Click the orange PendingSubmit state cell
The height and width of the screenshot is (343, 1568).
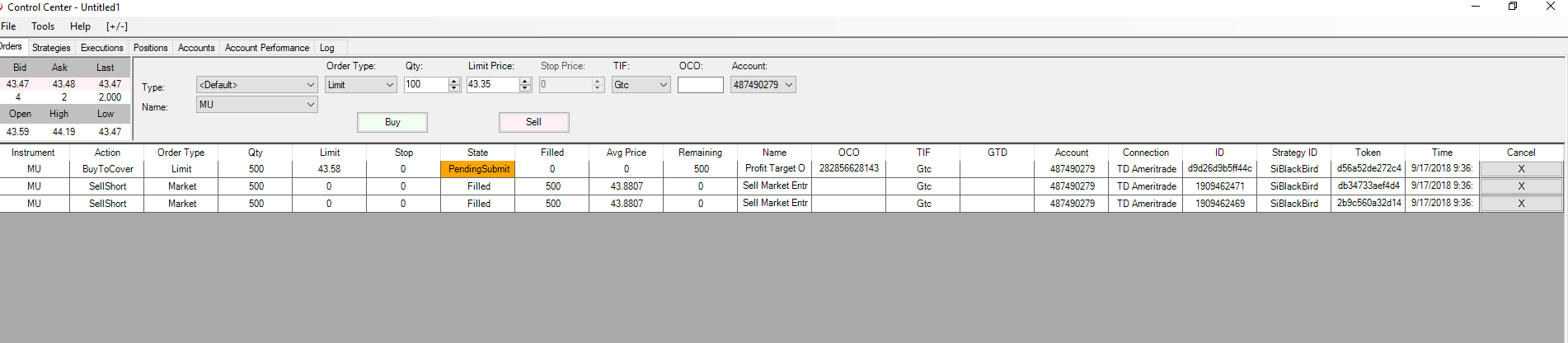pos(478,169)
